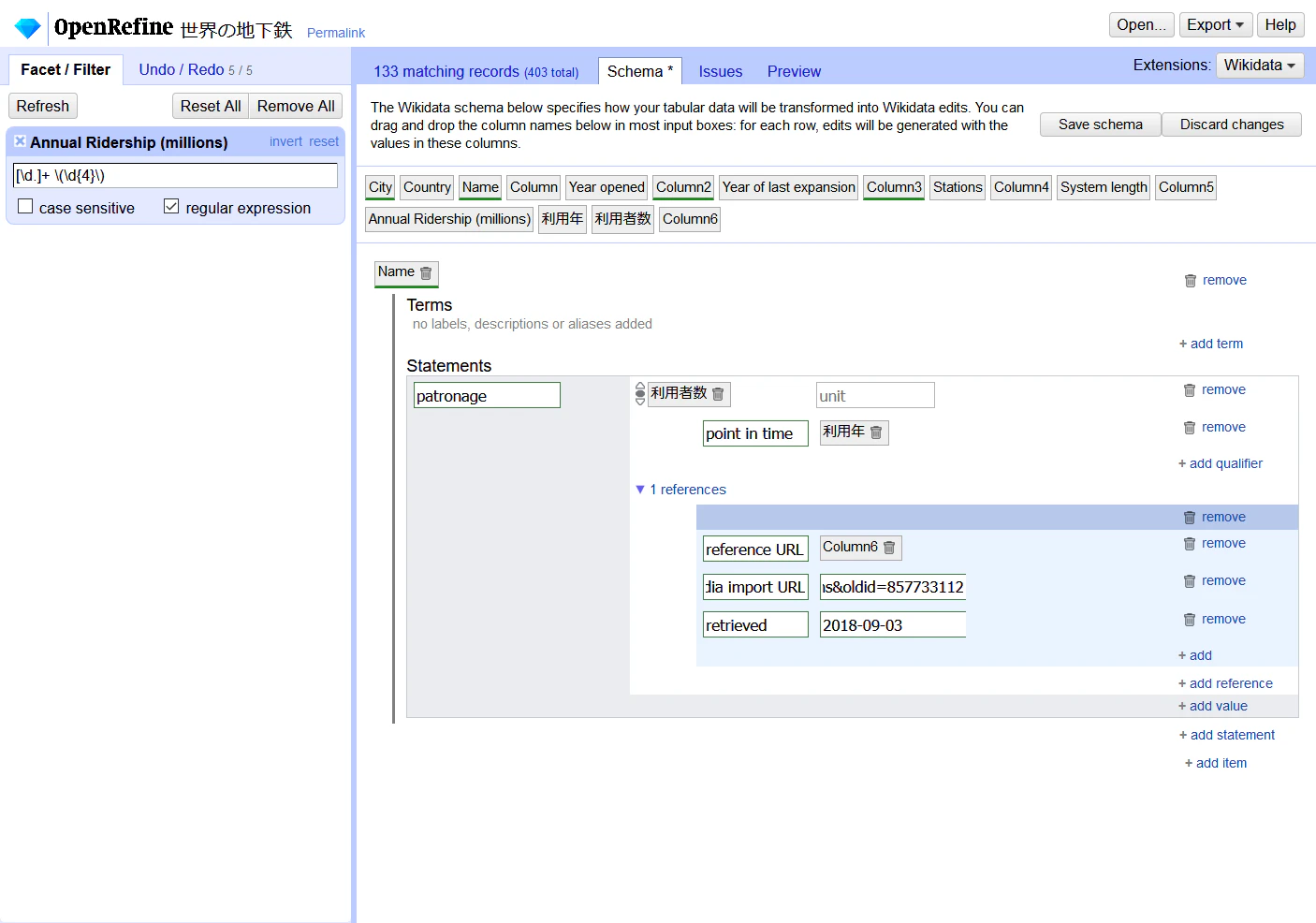
Task: Remove the Wikimedia import URL row
Action: (1215, 580)
